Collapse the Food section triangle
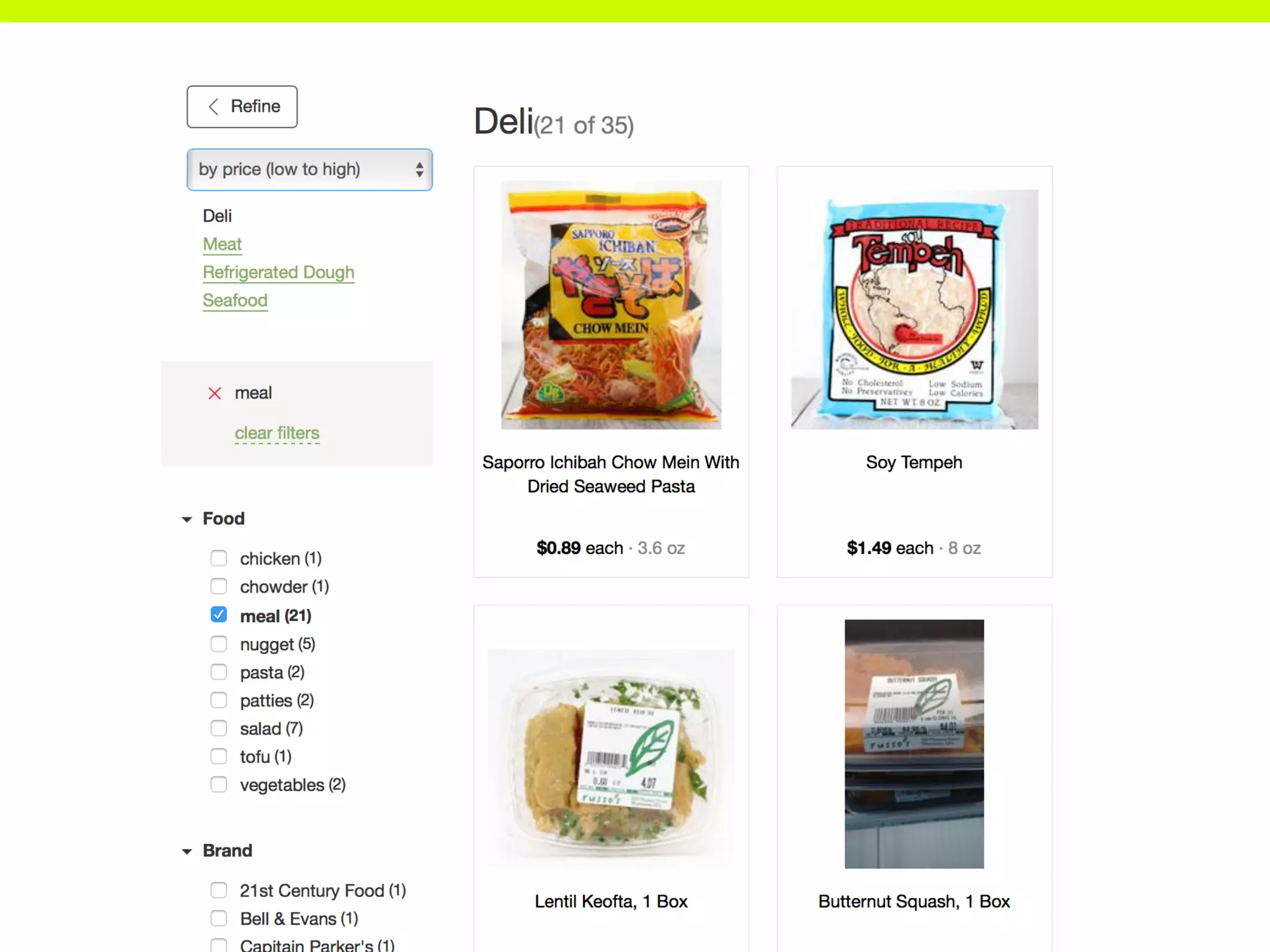This screenshot has height=952, width=1270. pyautogui.click(x=187, y=519)
